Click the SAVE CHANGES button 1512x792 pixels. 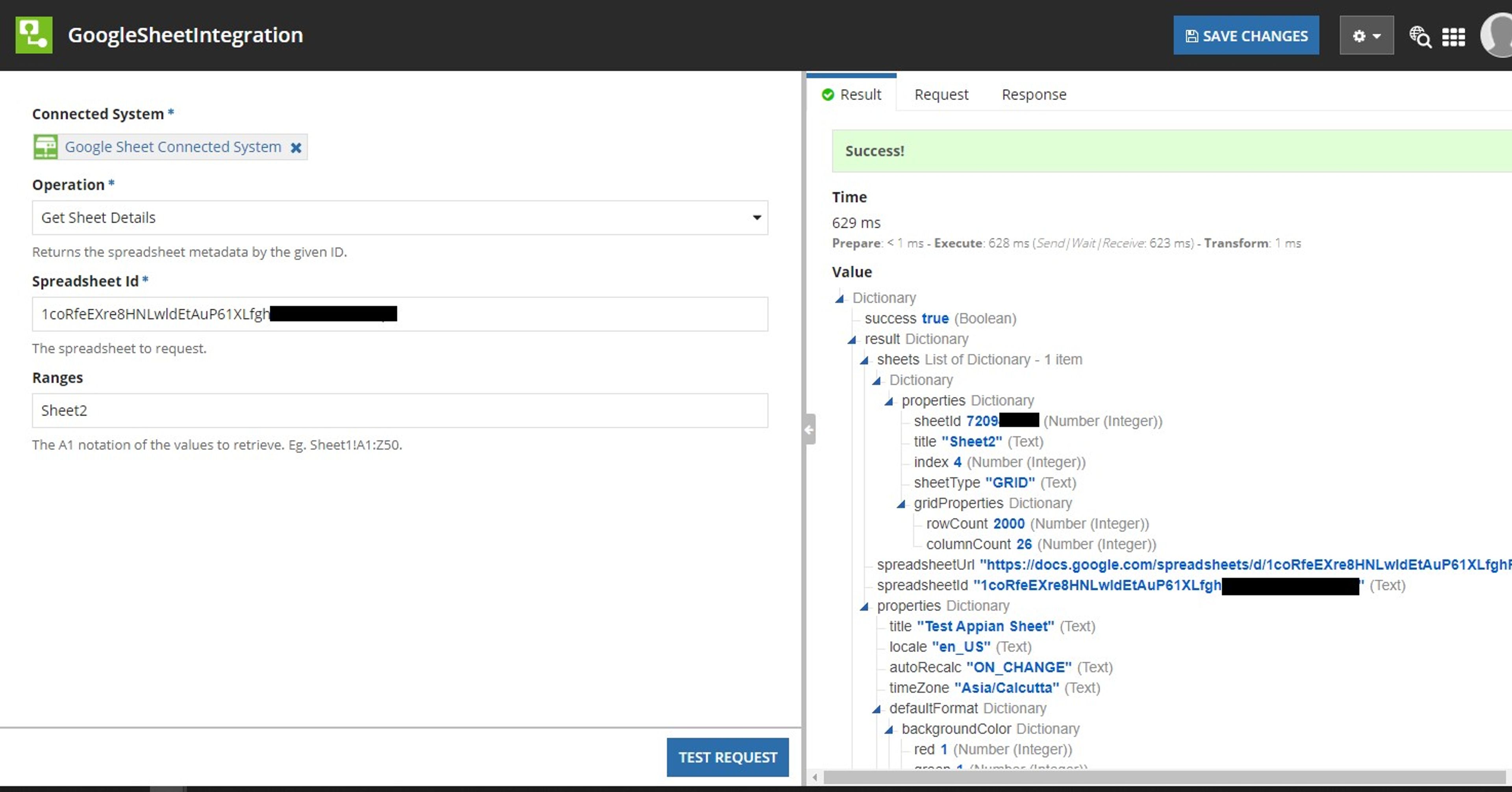pos(1245,36)
